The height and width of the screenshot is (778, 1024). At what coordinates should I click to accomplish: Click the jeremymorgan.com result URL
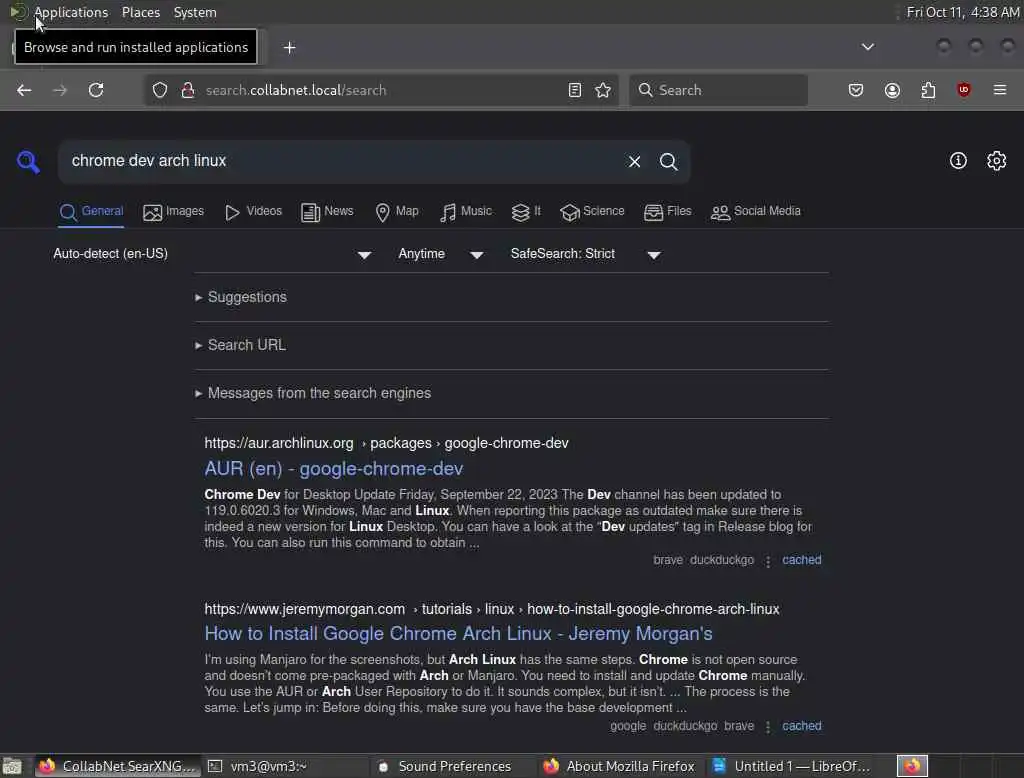(x=492, y=609)
